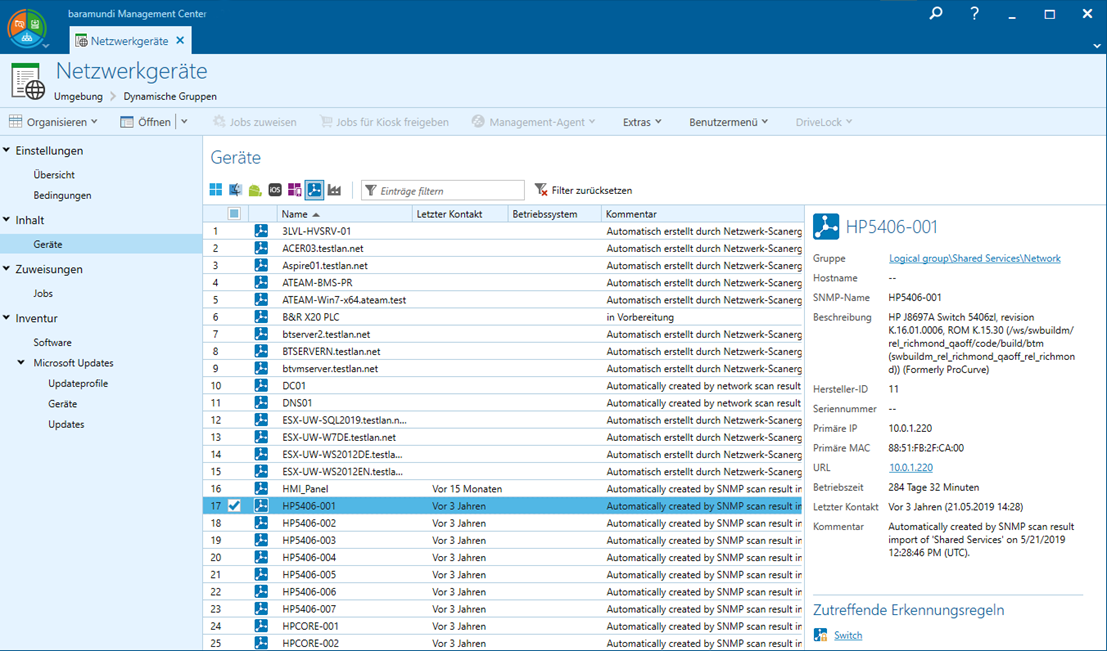Open the Organisieren dropdown menu
The width and height of the screenshot is (1107, 651).
click(54, 121)
